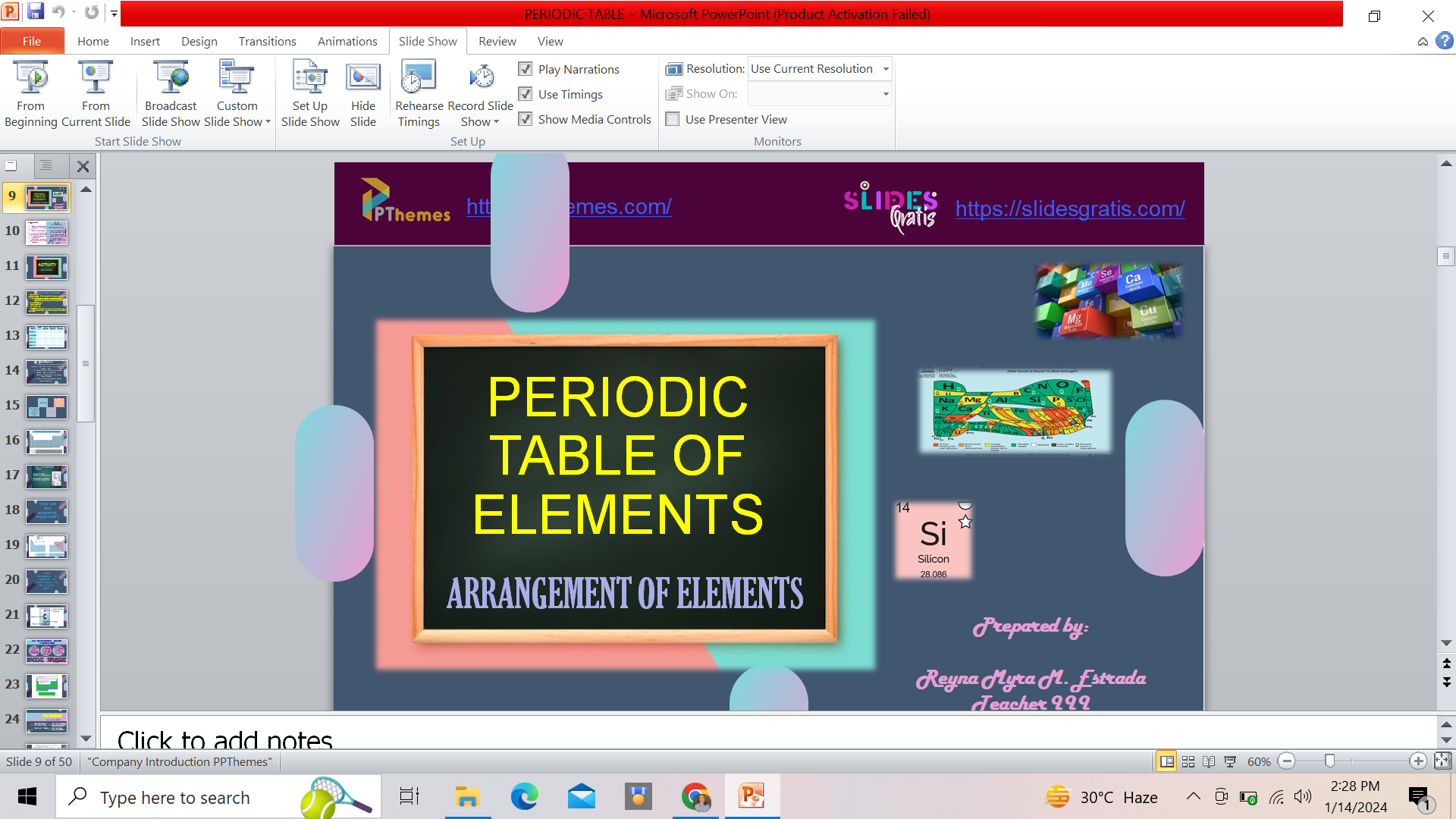
Task: Open the Animations ribbon tab
Action: click(347, 41)
